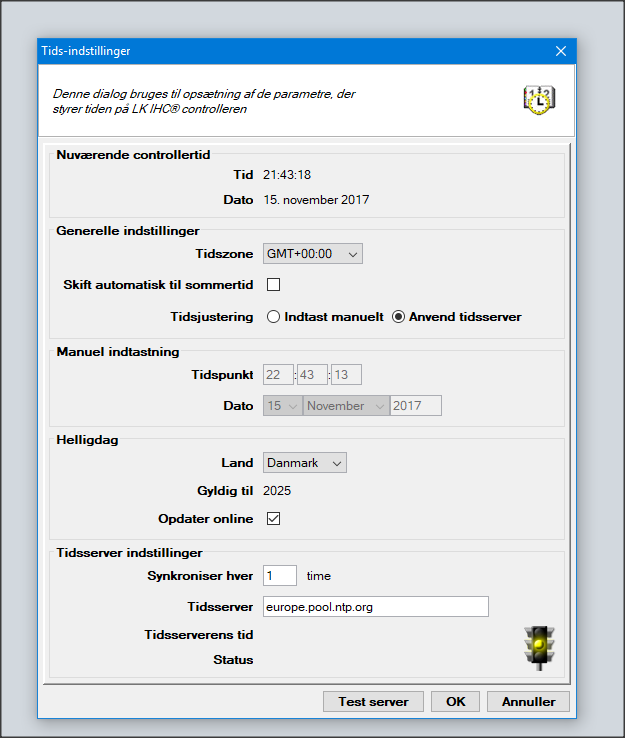Close the Tids-indstillinger dialog
The image size is (625, 738).
(560, 50)
